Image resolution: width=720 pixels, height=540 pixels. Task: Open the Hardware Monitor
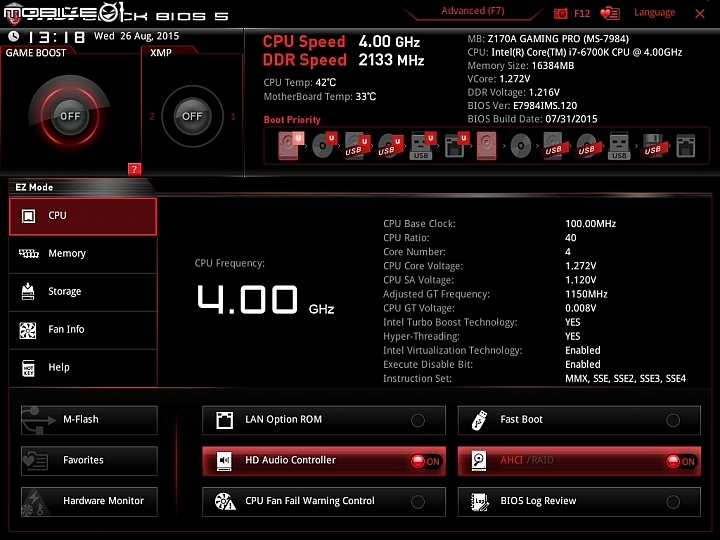click(89, 501)
